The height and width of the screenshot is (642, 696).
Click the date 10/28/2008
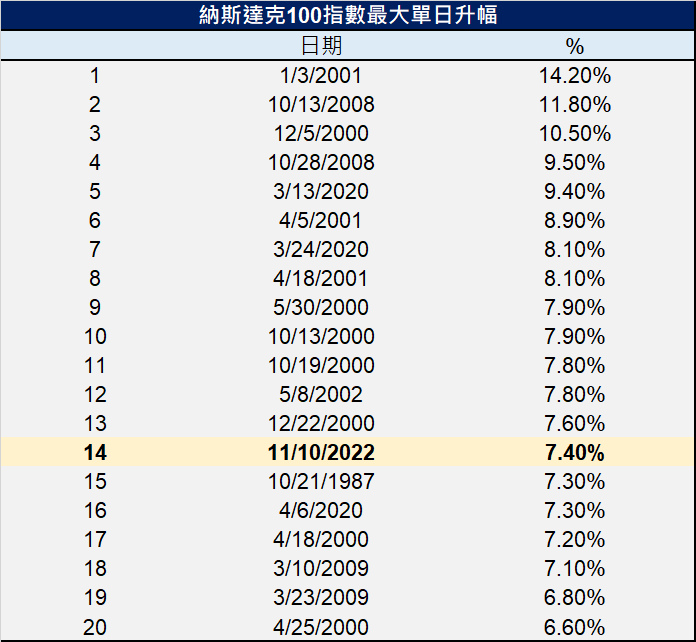coord(321,162)
